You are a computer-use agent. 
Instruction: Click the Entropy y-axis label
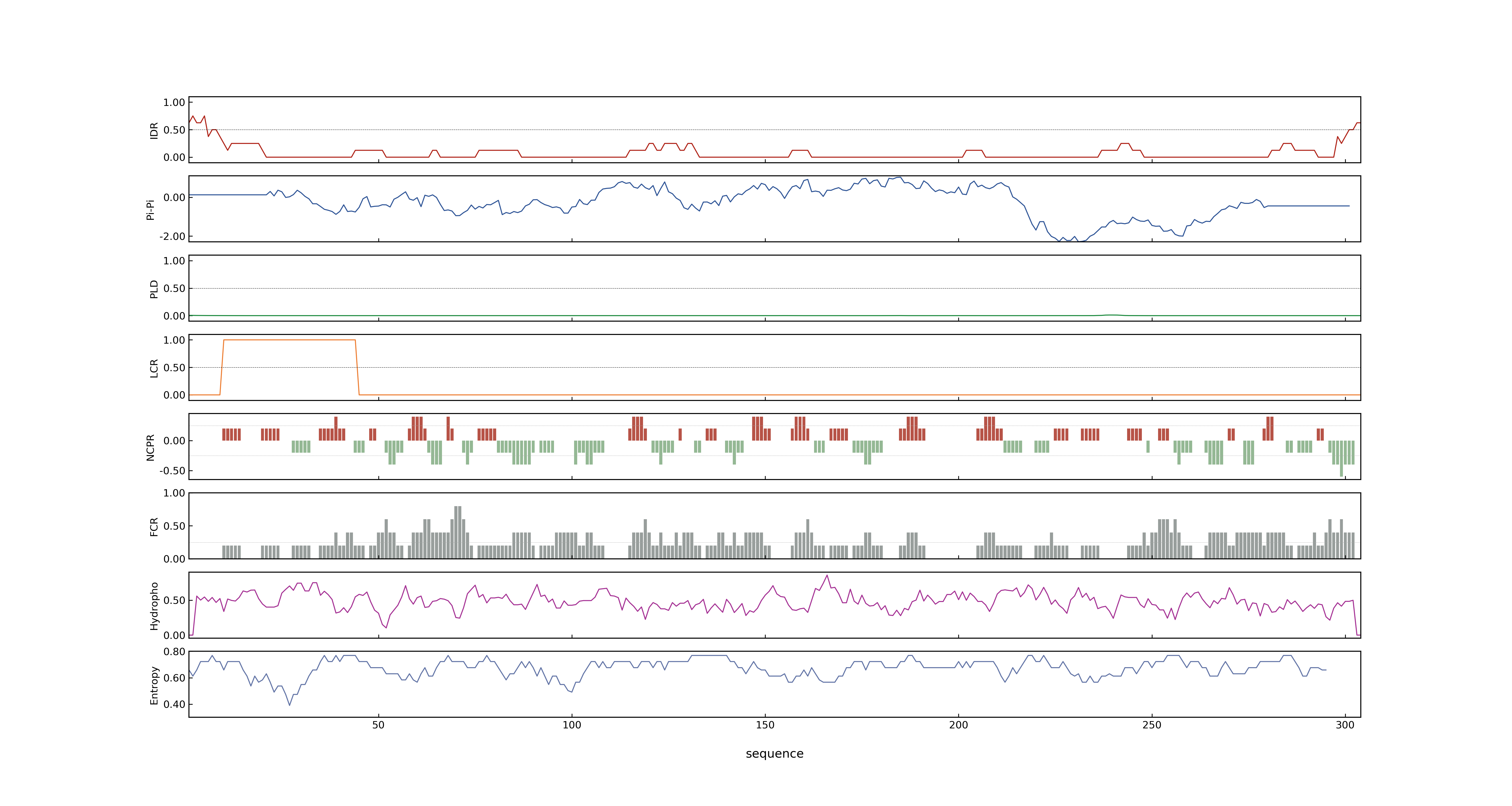click(154, 685)
